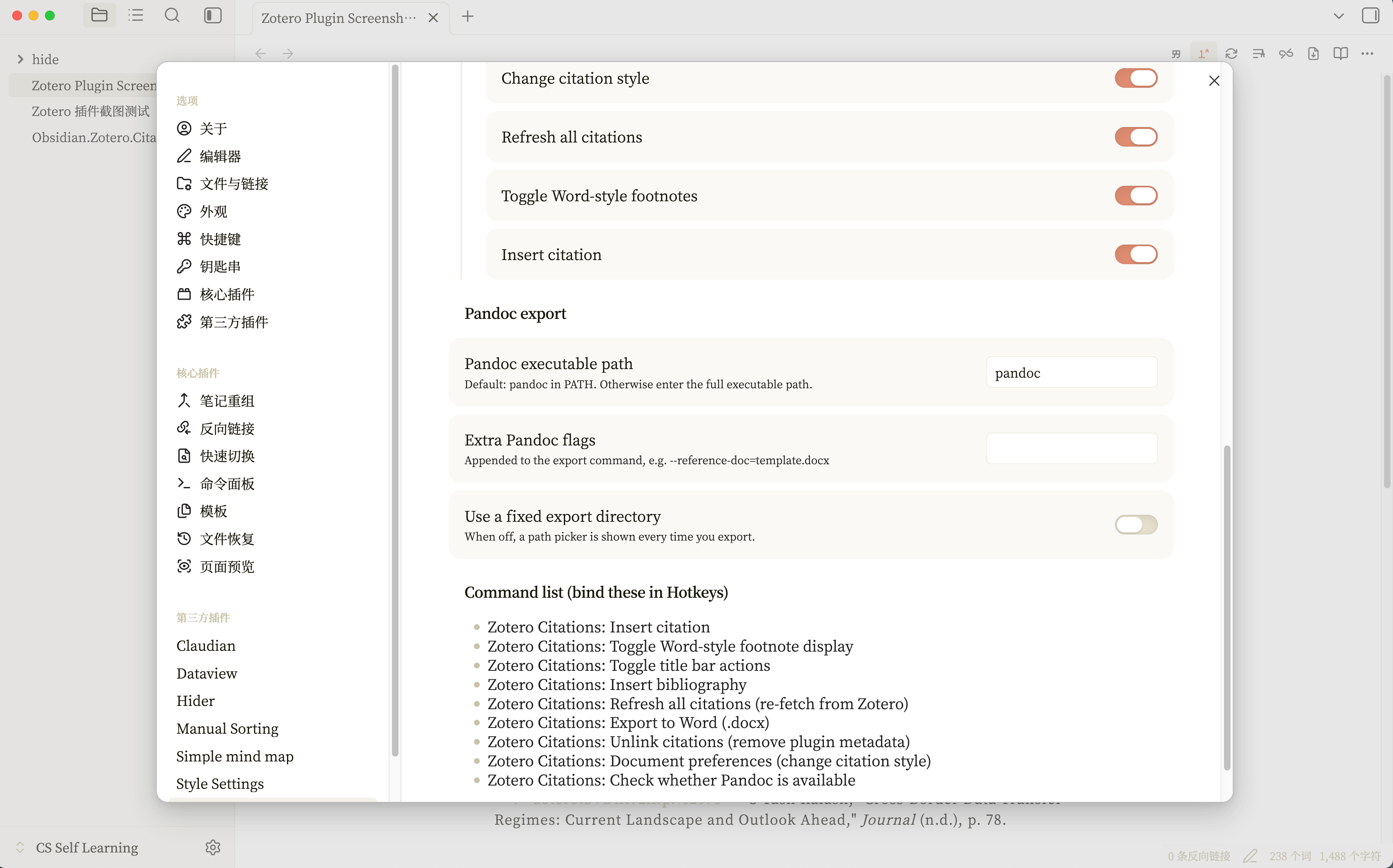Toggle the left sidebar panel icon
Viewport: 1393px width, 868px height.
(213, 16)
